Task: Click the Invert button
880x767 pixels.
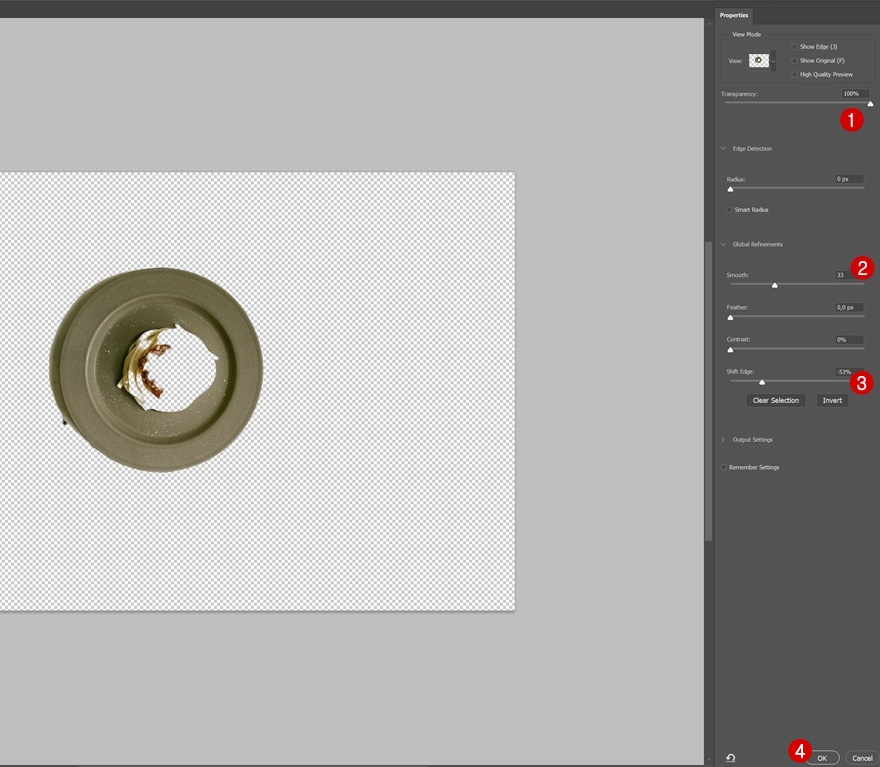Action: [x=832, y=400]
